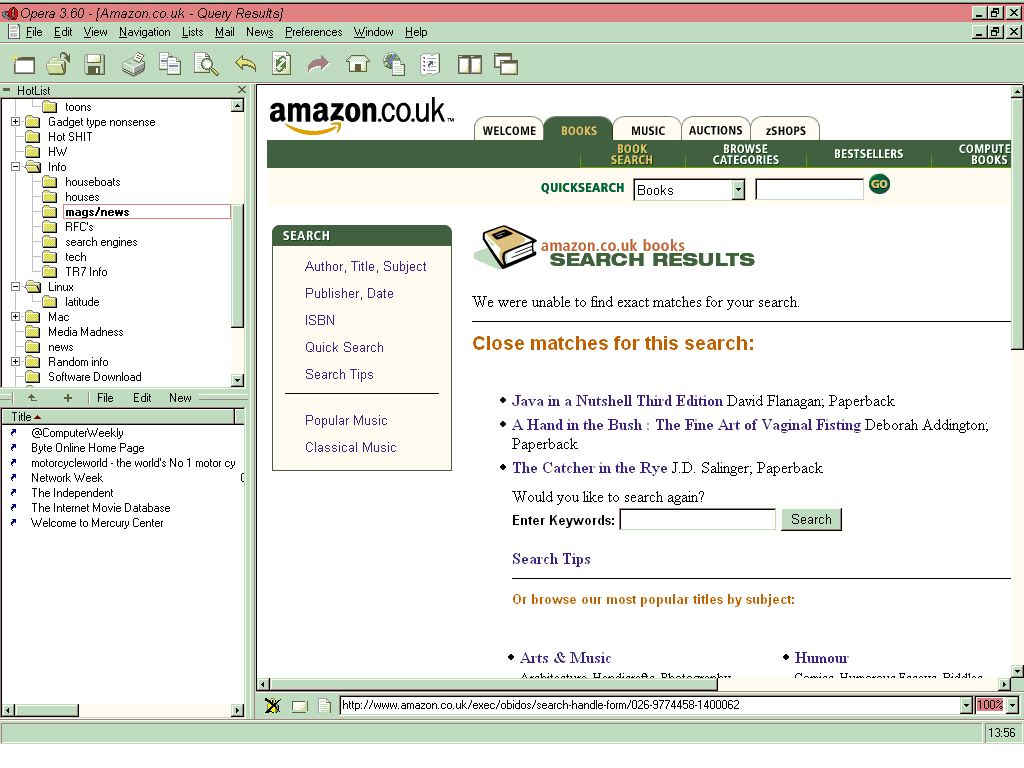1024x768 pixels.
Task: Select The Internet Movie Database bookmark
Action: (101, 508)
